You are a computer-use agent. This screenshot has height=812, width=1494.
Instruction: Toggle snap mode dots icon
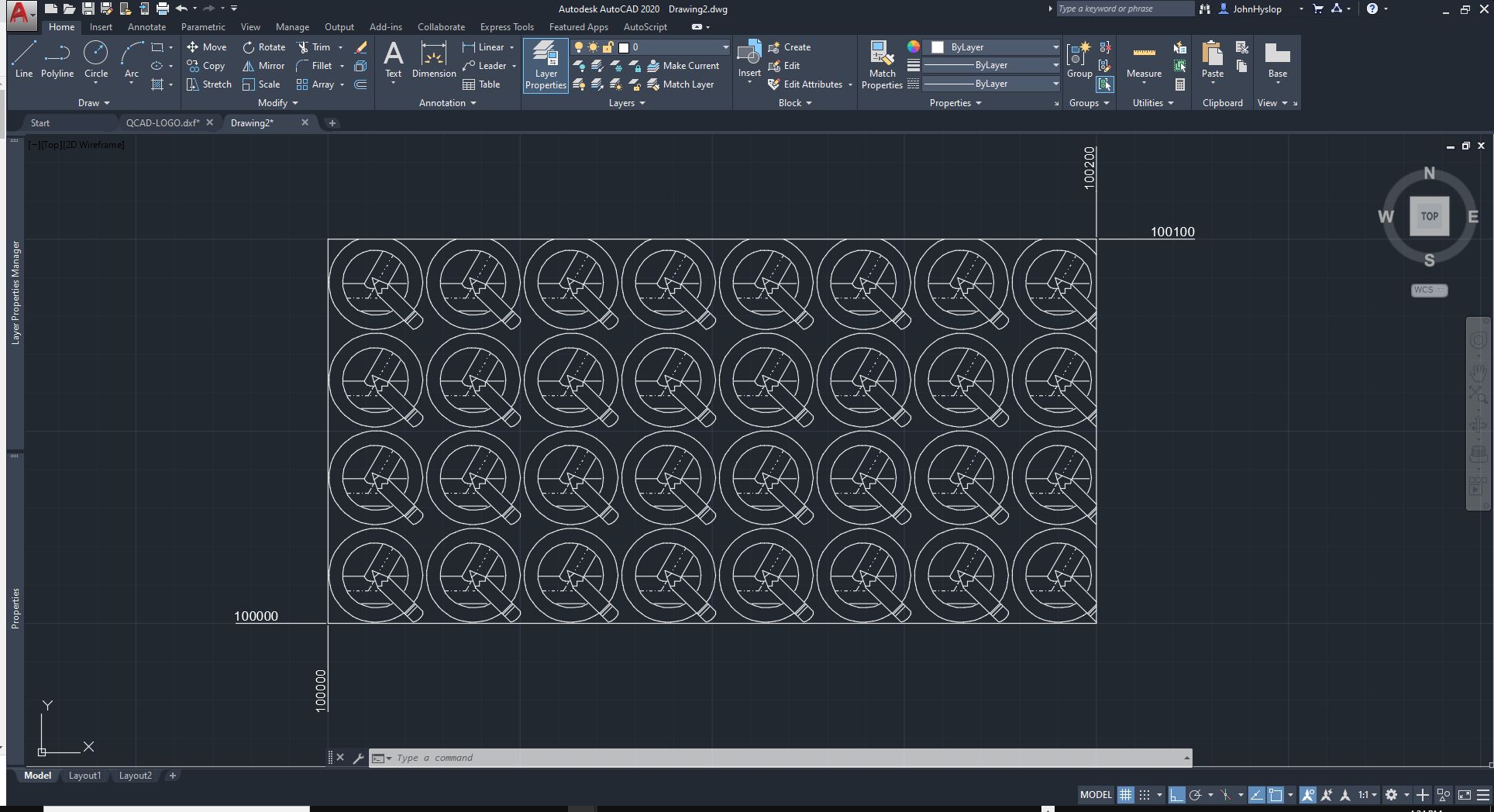tap(1145, 795)
